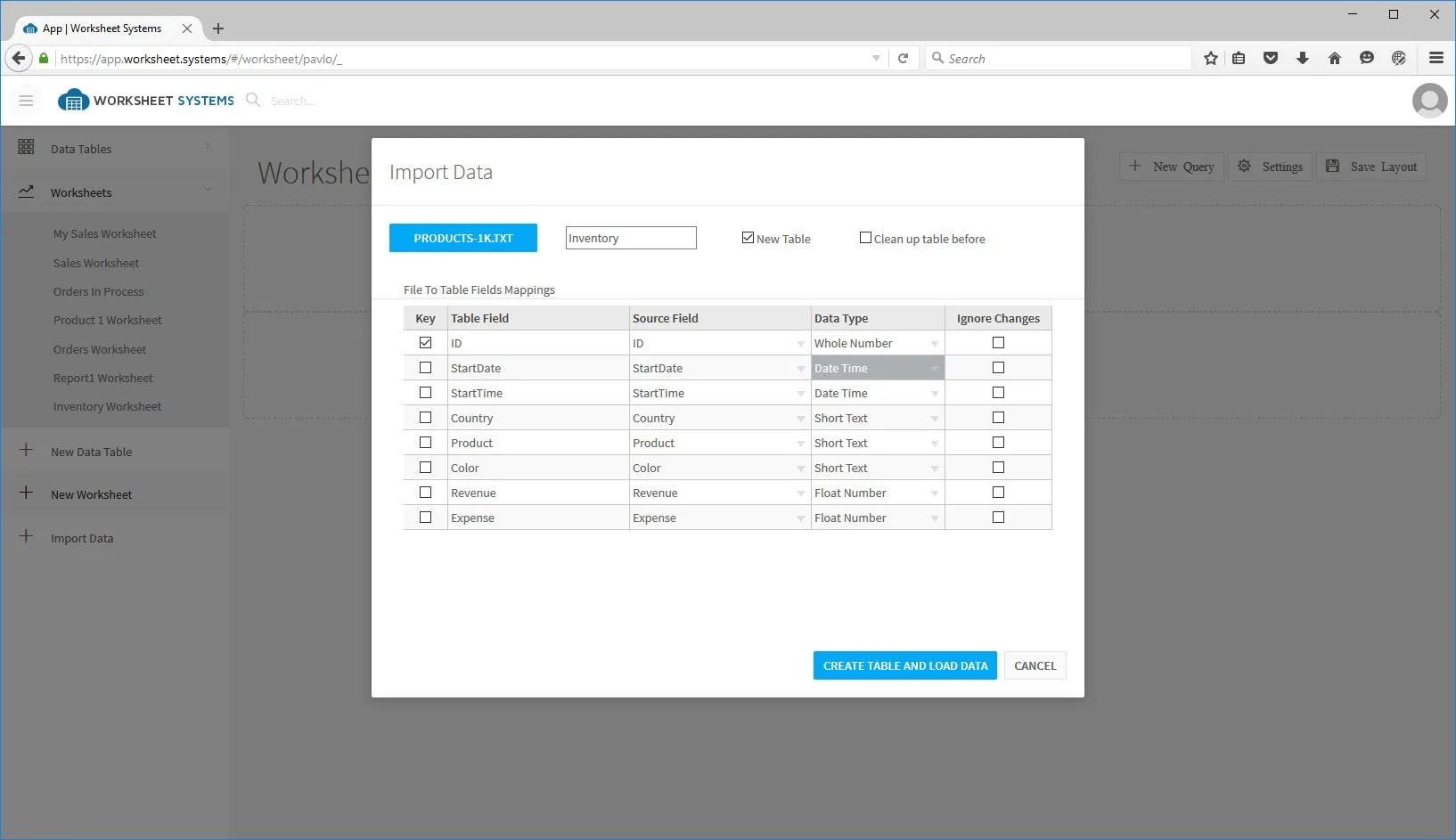Click the plus icon beside New Data Table

[26, 450]
